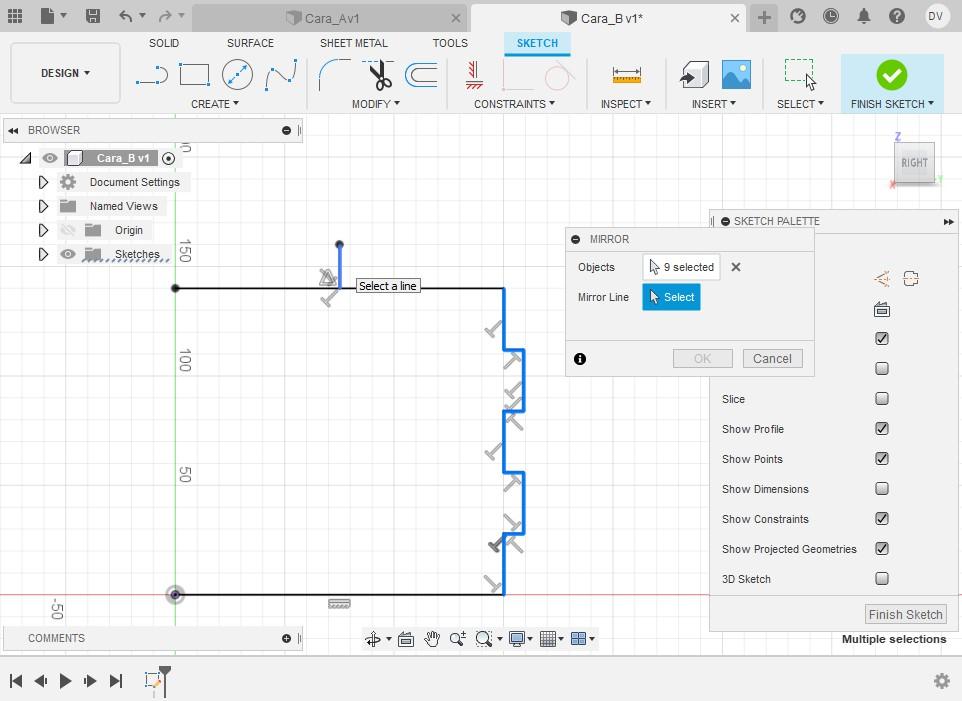Screen dimensions: 962x701
Task: Toggle the Show Profile checkbox
Action: click(882, 429)
